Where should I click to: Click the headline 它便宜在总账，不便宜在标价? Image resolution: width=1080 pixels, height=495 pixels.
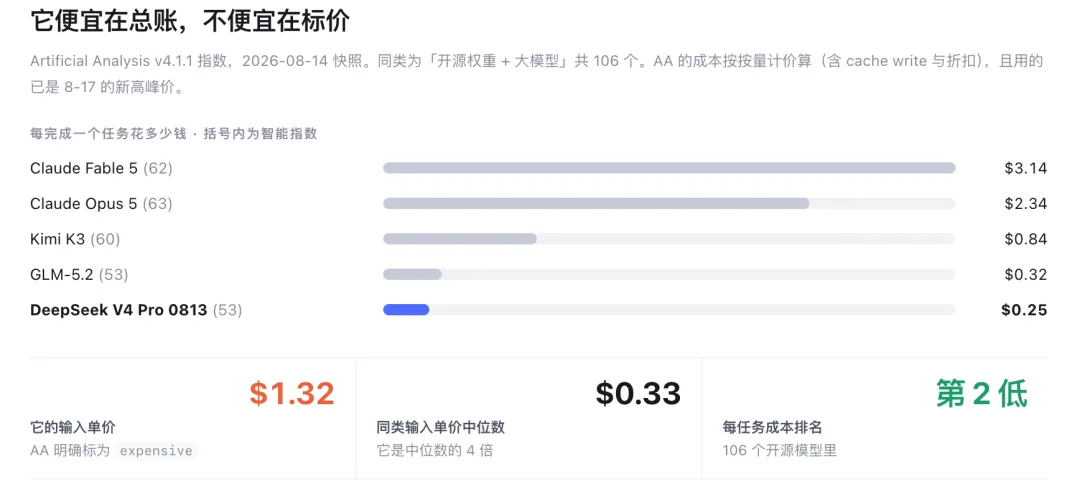[190, 21]
